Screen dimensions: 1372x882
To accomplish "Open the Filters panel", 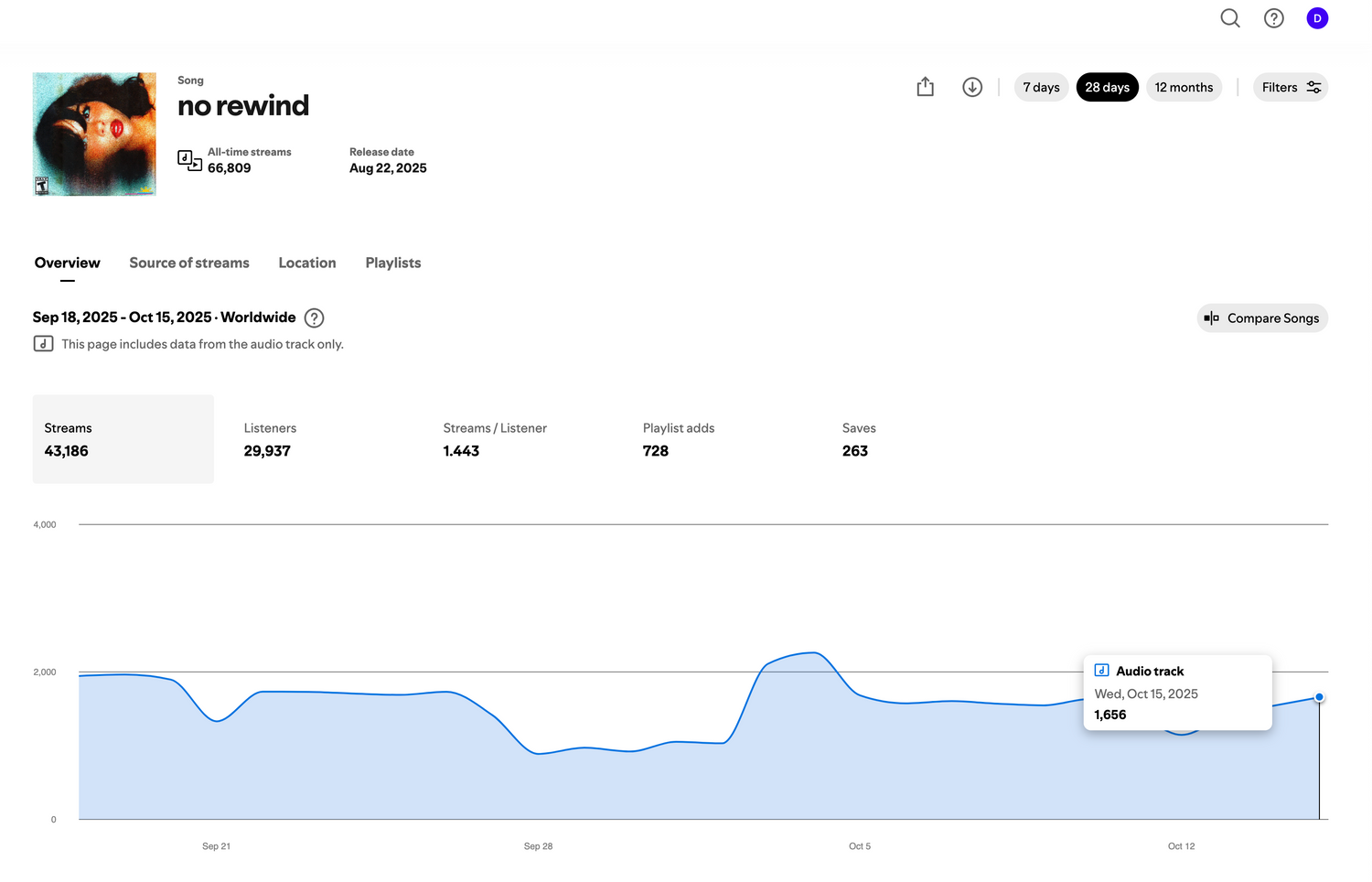I will 1290,87.
